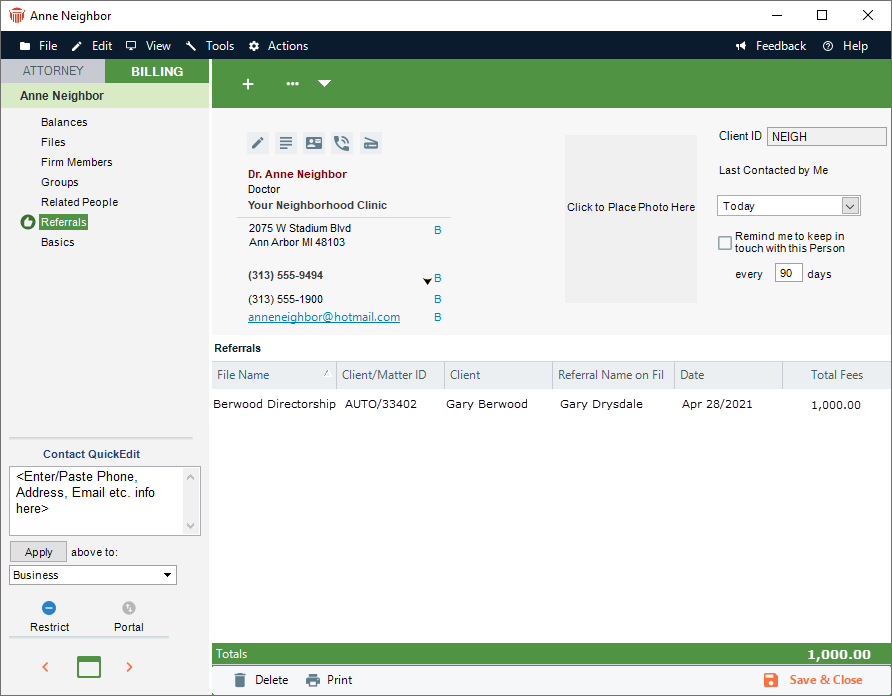Click the Portal icon
The width and height of the screenshot is (892, 696).
pos(128,608)
